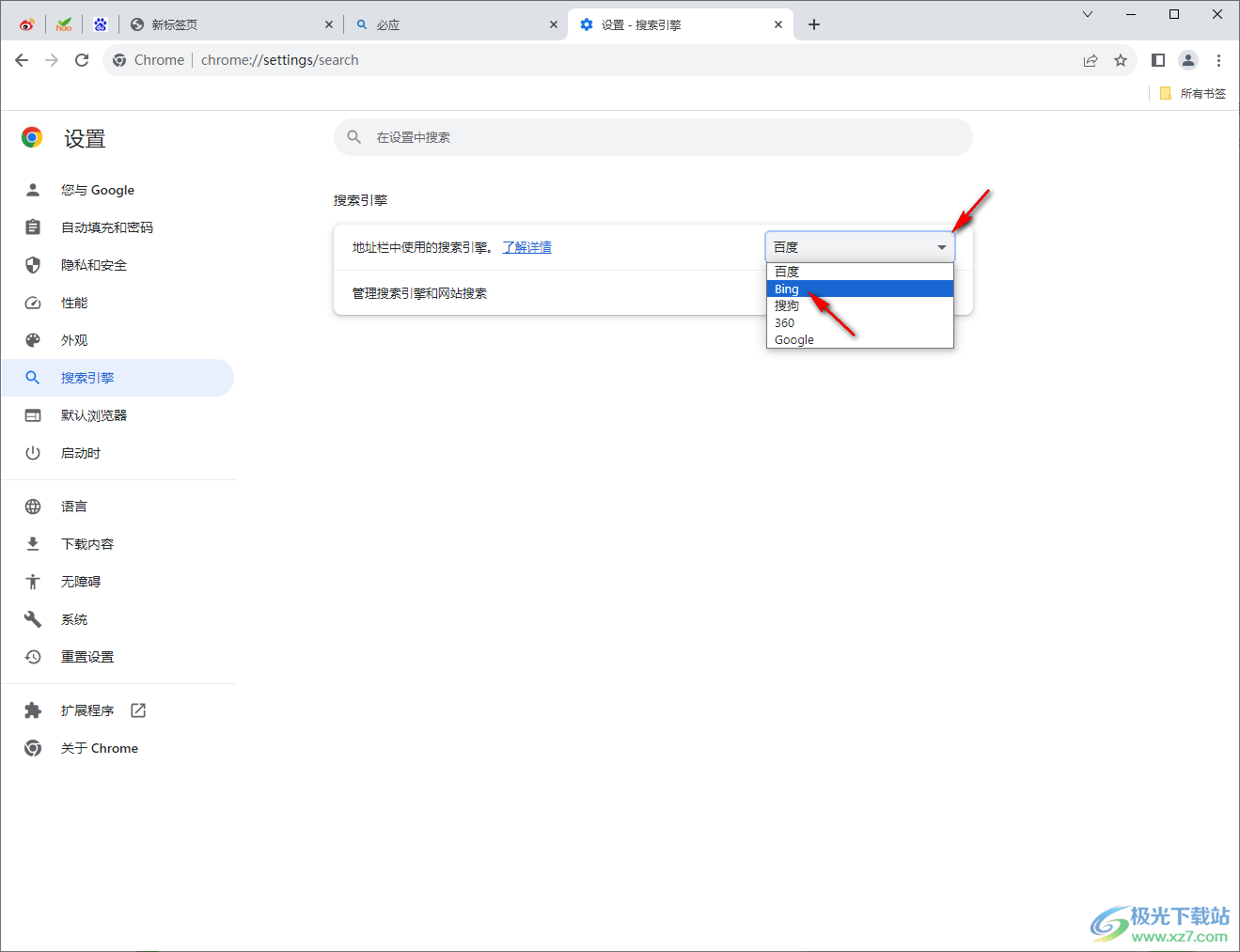Go back with the back arrow
This screenshot has width=1240, height=952.
click(x=22, y=60)
